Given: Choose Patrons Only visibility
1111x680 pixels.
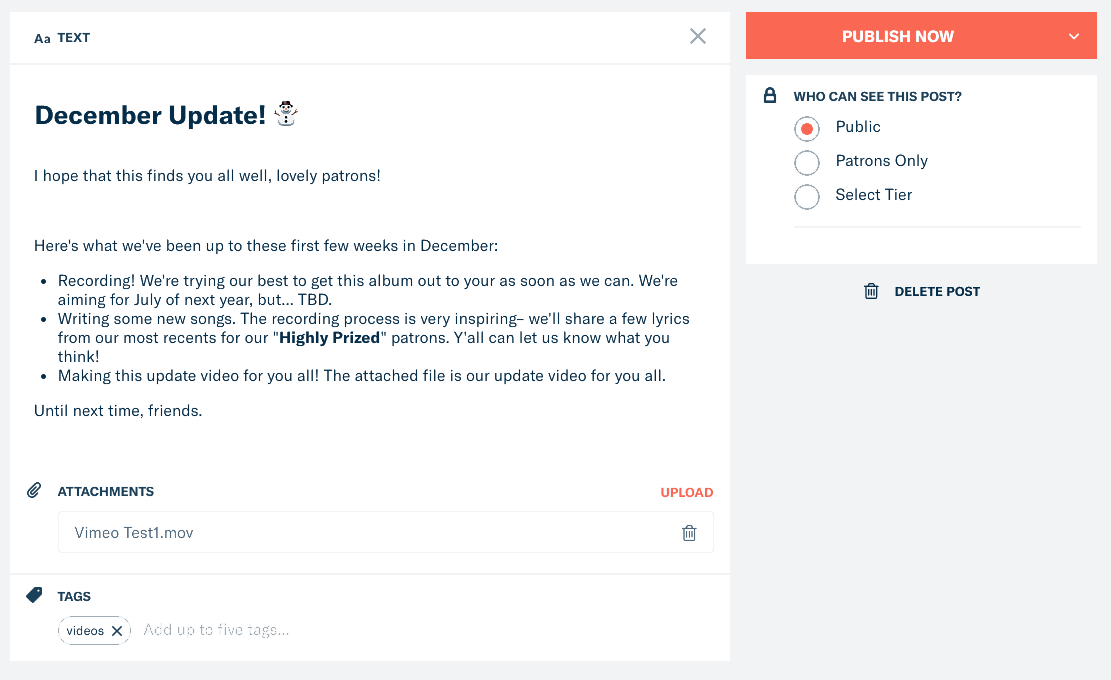Looking at the screenshot, I should pyautogui.click(x=807, y=162).
